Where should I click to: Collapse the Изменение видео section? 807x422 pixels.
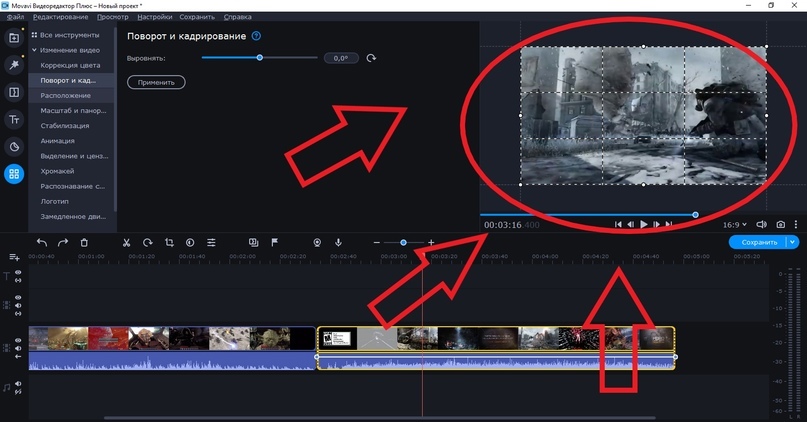click(x=34, y=50)
